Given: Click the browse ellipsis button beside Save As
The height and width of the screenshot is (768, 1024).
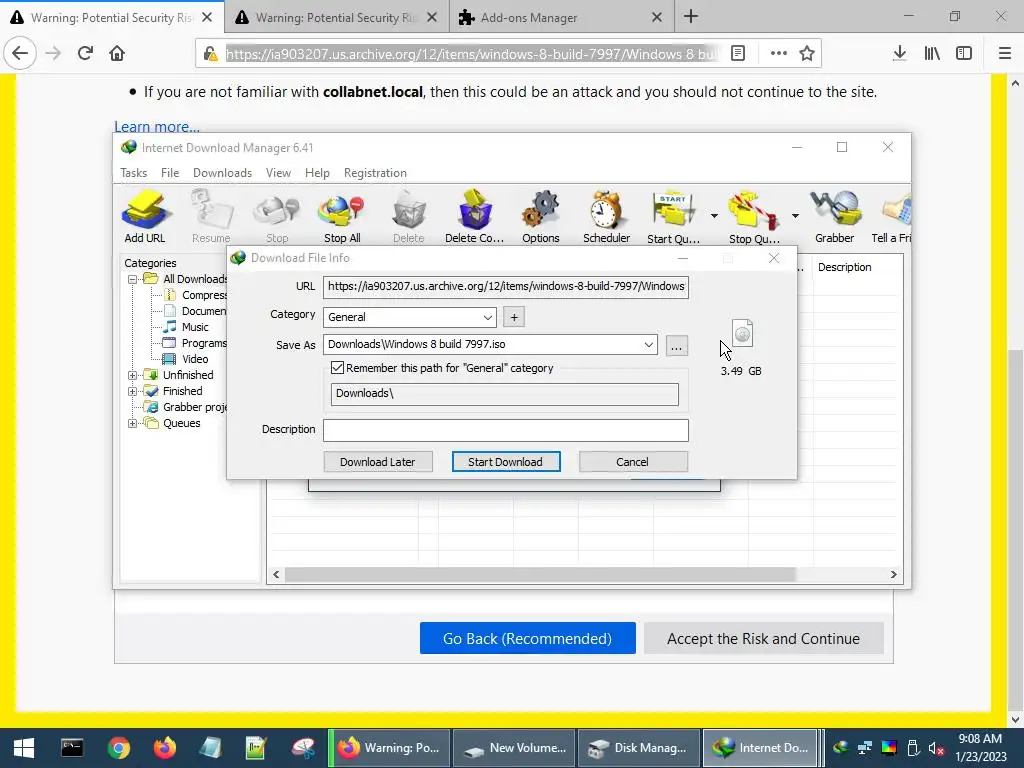Looking at the screenshot, I should click(677, 345).
